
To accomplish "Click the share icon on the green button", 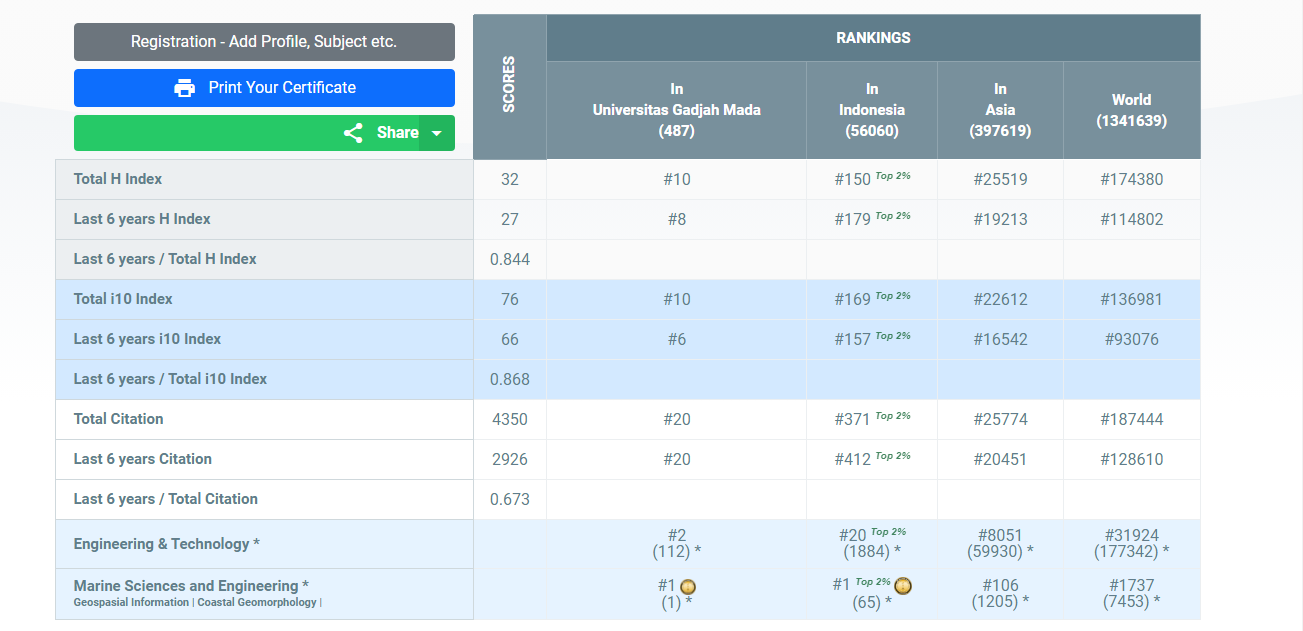I will [x=353, y=133].
